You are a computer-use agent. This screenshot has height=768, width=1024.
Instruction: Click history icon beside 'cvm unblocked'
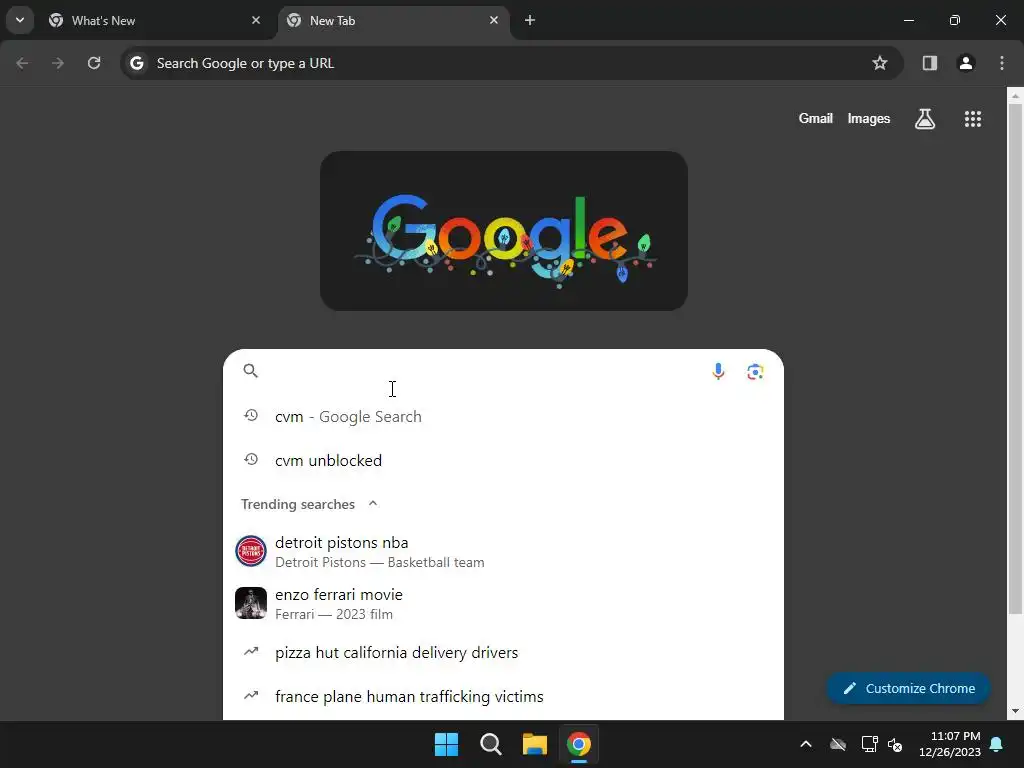pos(251,460)
